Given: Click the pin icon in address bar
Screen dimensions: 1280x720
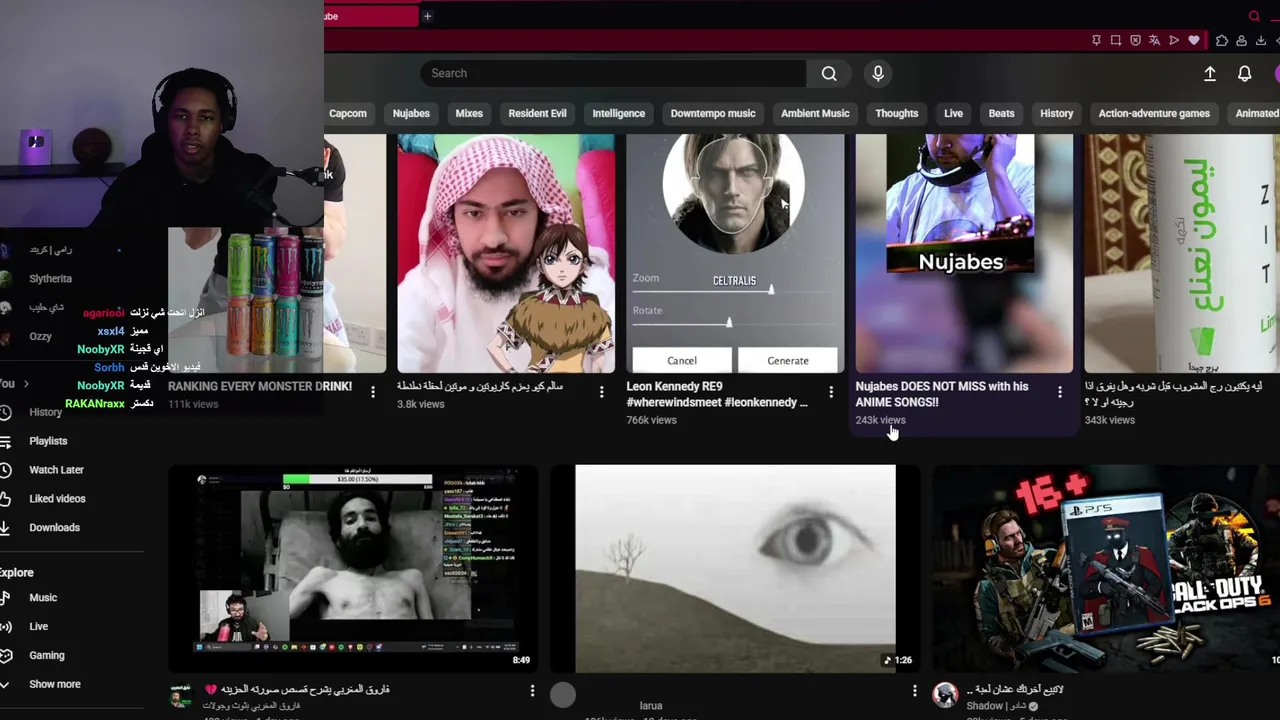Looking at the screenshot, I should [1096, 41].
